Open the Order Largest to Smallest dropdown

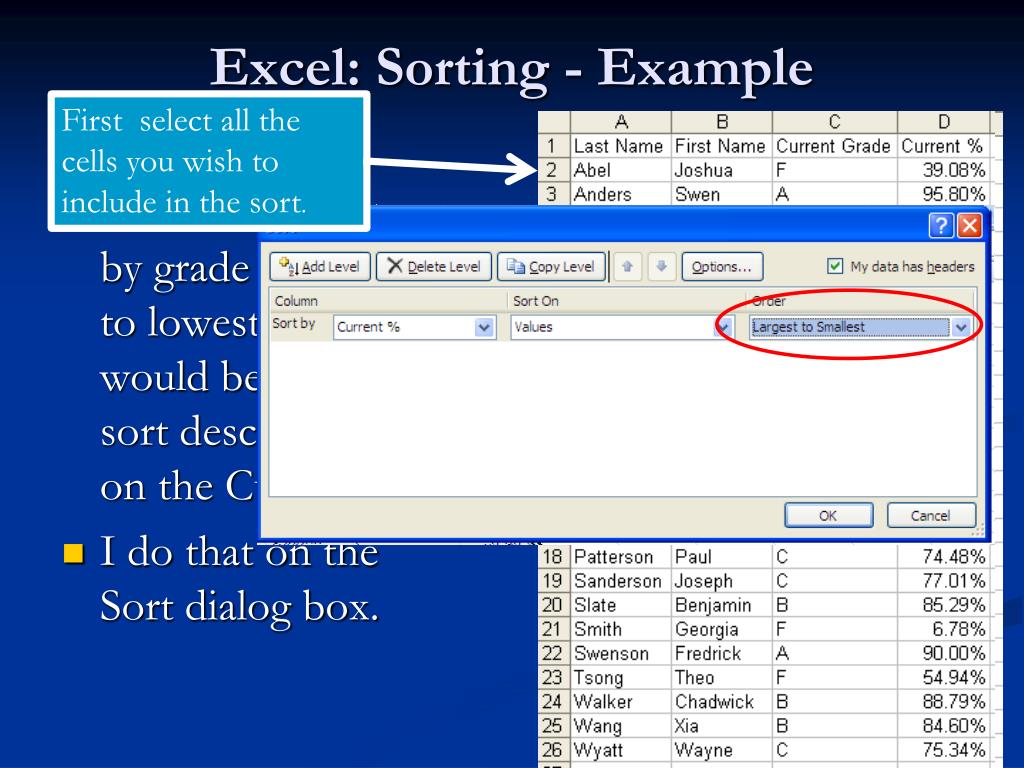pos(961,327)
